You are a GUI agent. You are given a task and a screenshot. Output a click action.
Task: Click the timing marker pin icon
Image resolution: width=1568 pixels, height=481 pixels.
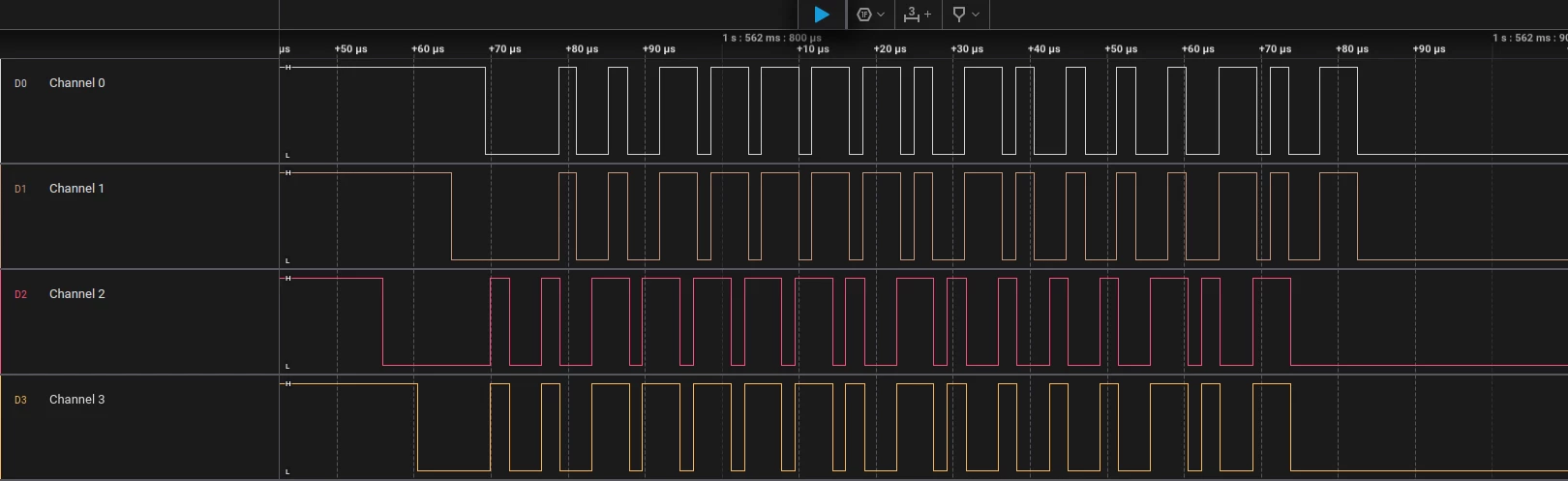point(959,15)
